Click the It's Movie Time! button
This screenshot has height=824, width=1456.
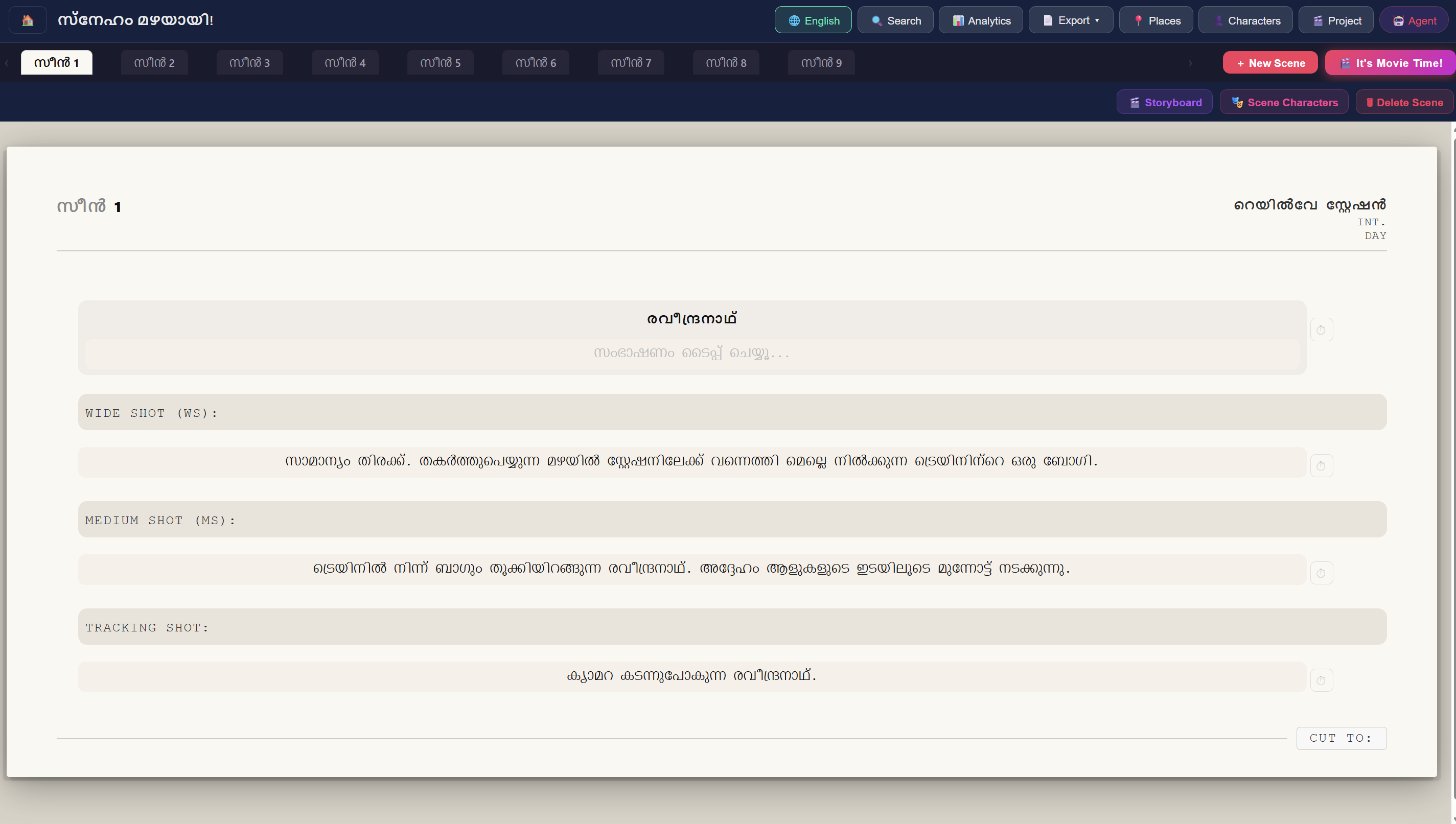1391,63
